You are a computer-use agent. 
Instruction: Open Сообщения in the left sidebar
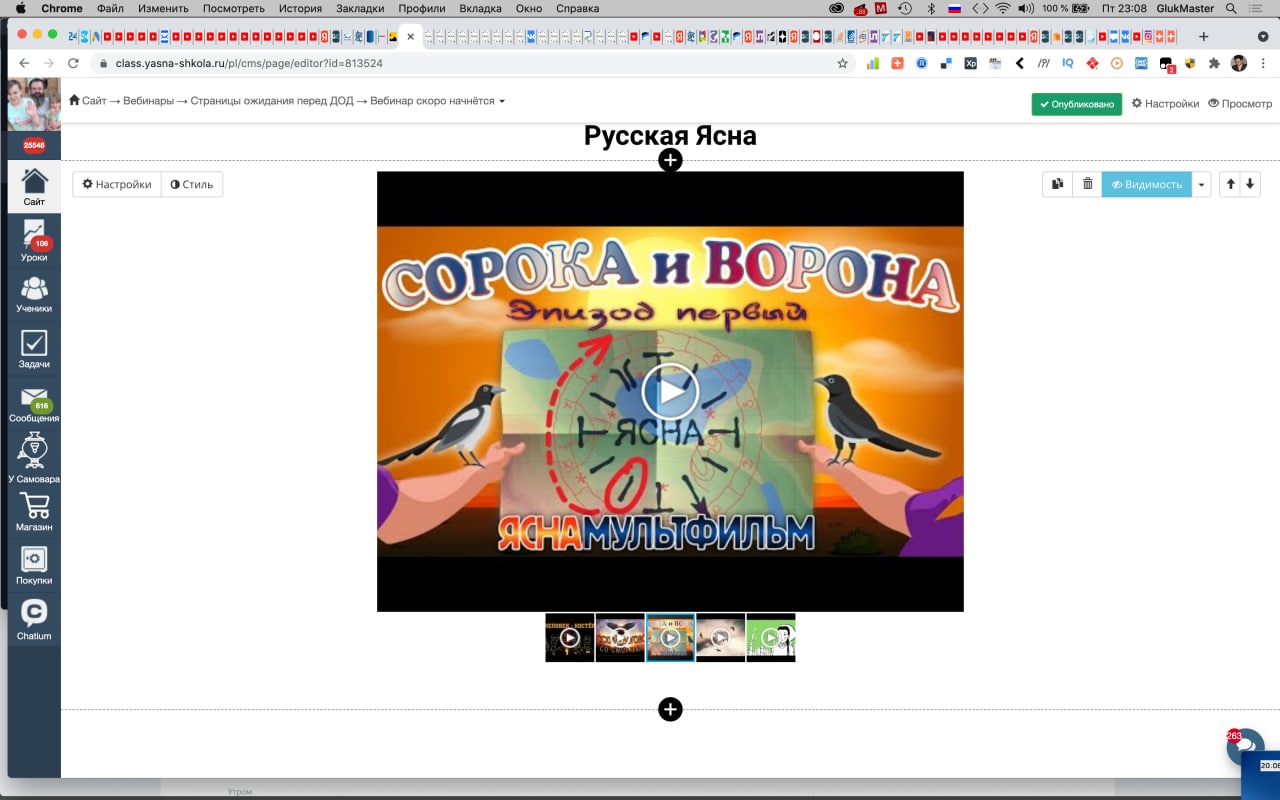pos(34,404)
